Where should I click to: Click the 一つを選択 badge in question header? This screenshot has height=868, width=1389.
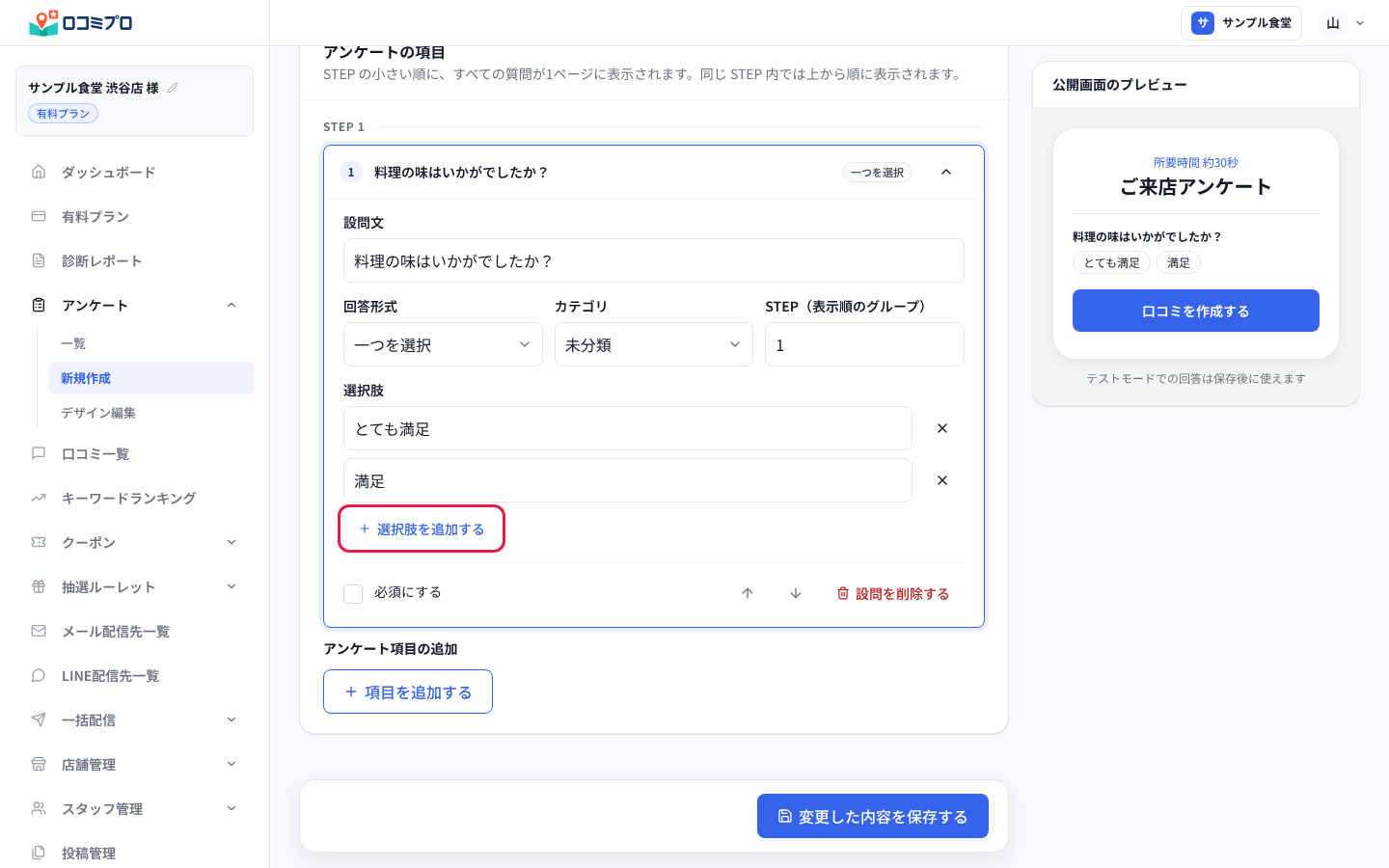877,173
